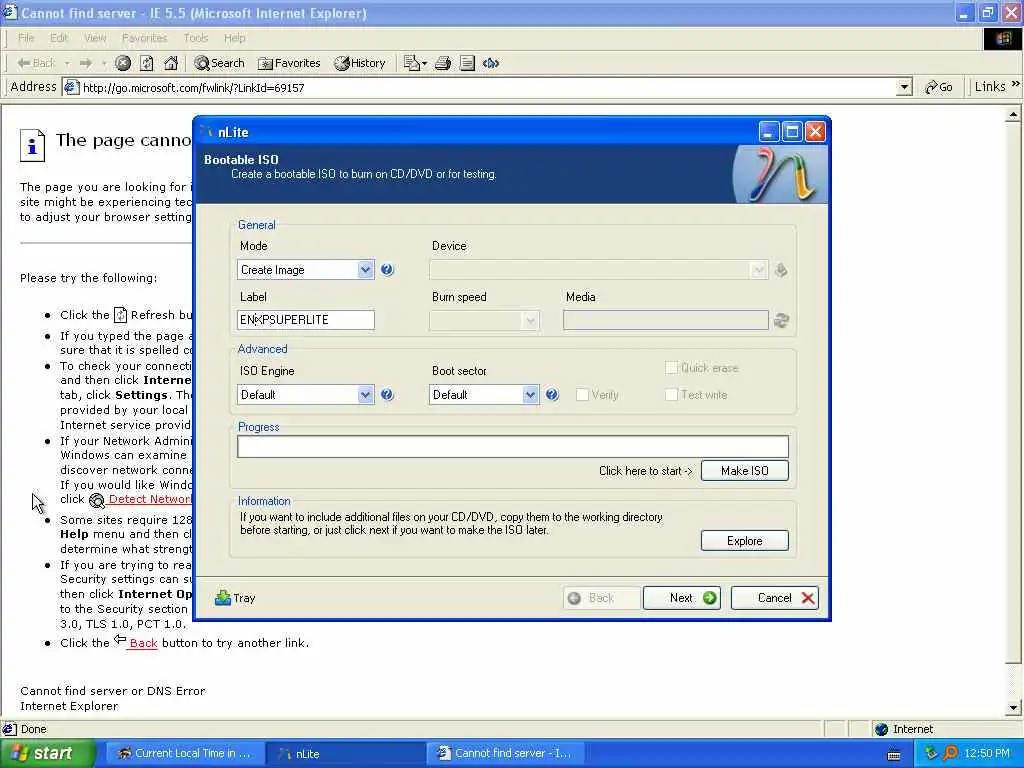Open the Mode dropdown (Create Image)
Image resolution: width=1024 pixels, height=768 pixels.
(366, 270)
